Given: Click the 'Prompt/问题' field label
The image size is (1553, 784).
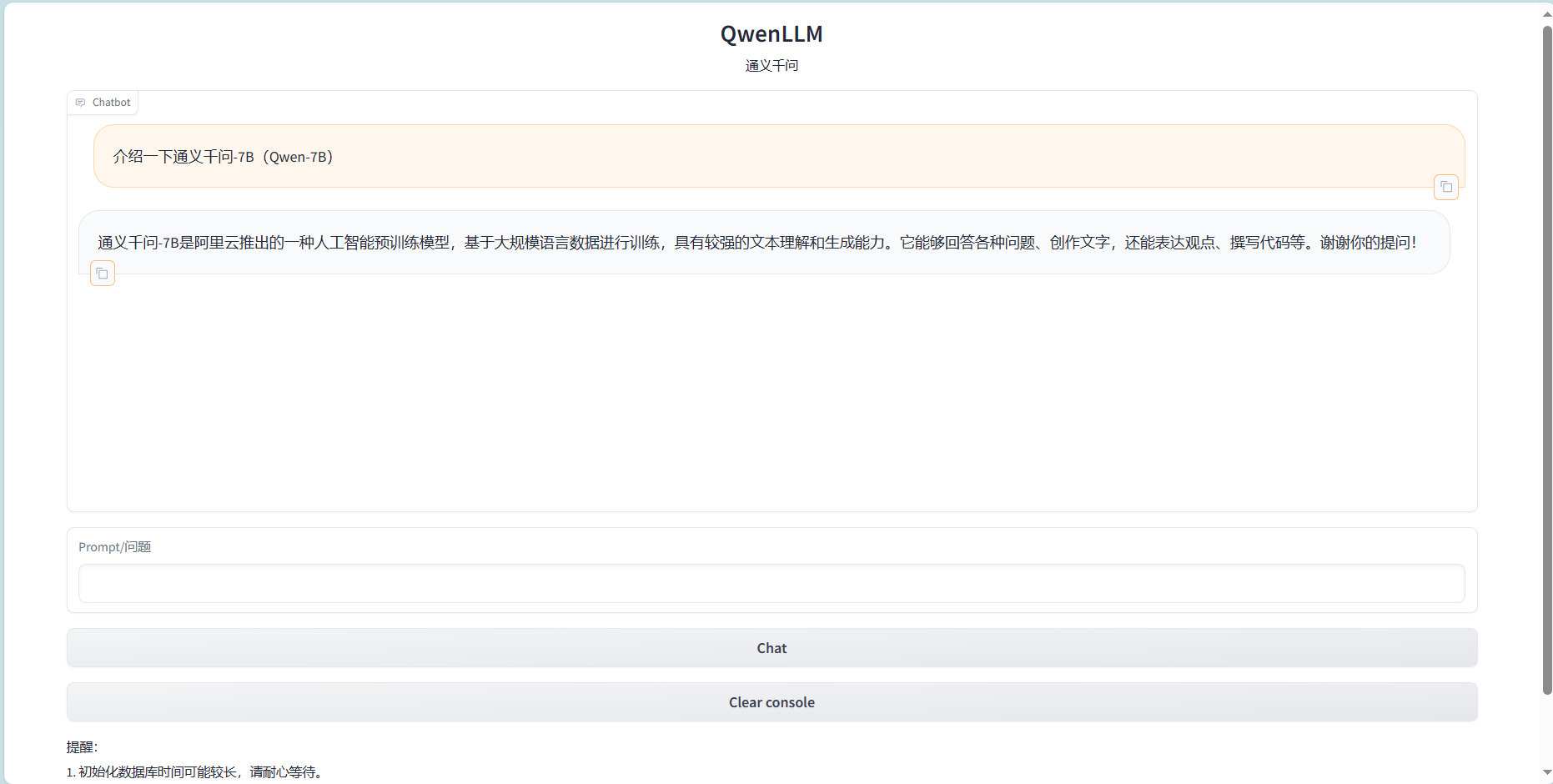Looking at the screenshot, I should (x=114, y=547).
